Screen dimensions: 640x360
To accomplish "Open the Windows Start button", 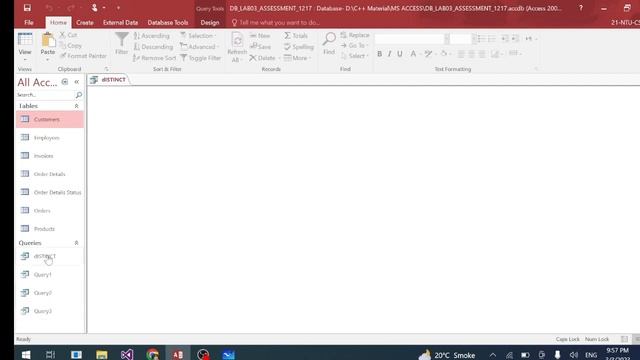I will tap(26, 354).
